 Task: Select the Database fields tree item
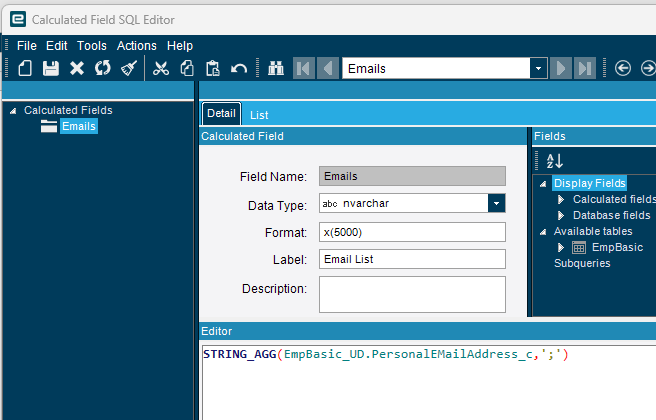pos(611,215)
